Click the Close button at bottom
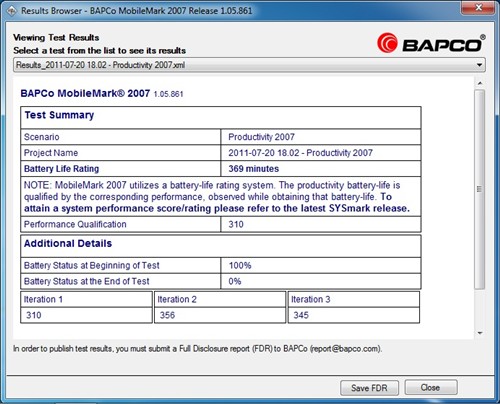Image resolution: width=500 pixels, height=404 pixels. [x=431, y=388]
